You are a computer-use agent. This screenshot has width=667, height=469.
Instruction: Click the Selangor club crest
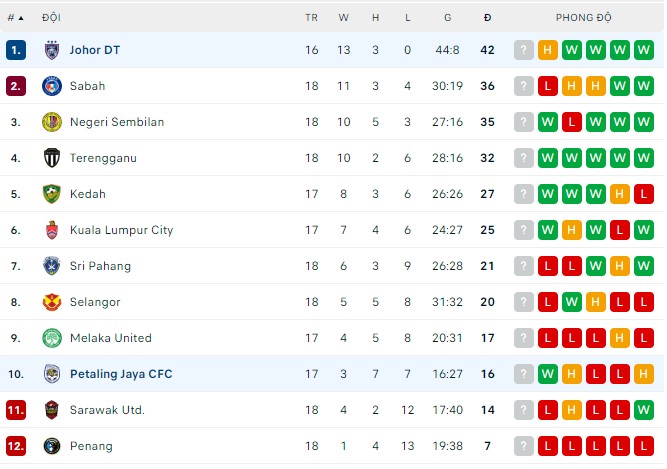(x=52, y=302)
